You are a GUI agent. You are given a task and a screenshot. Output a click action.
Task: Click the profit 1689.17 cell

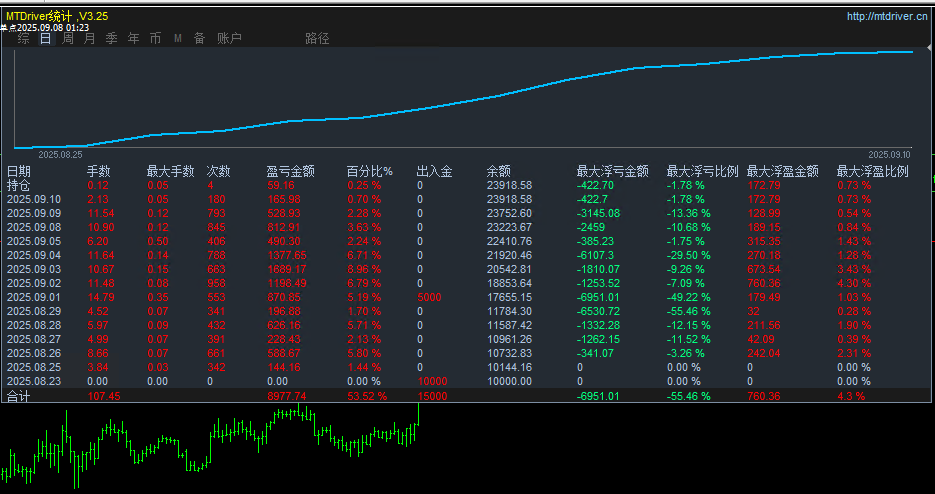pos(286,269)
